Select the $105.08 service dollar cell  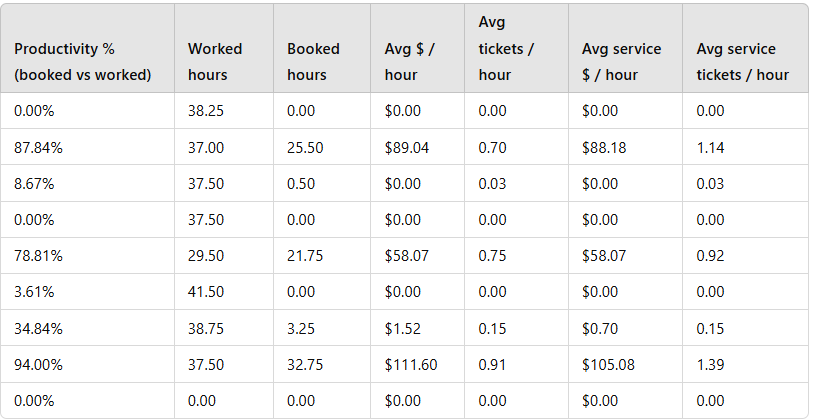point(625,365)
